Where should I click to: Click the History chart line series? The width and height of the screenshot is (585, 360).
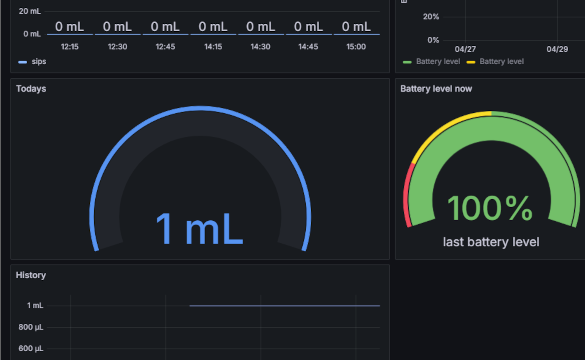285,306
